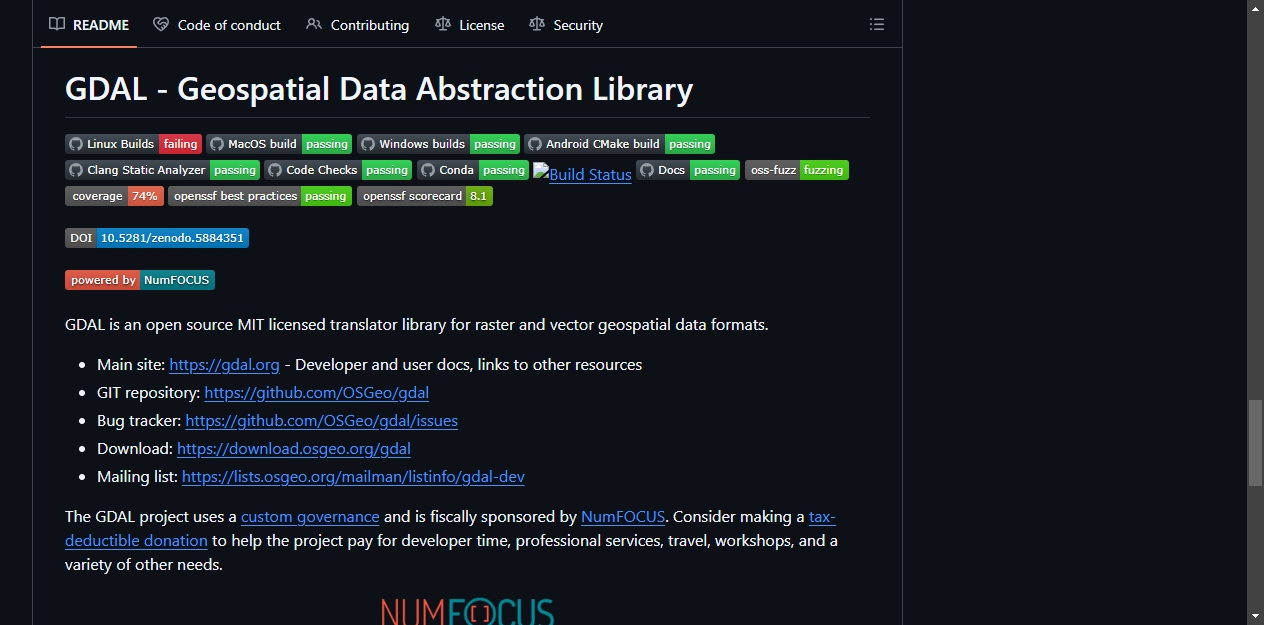Open the Contributing tab
Viewport: 1264px width, 625px height.
coord(357,25)
